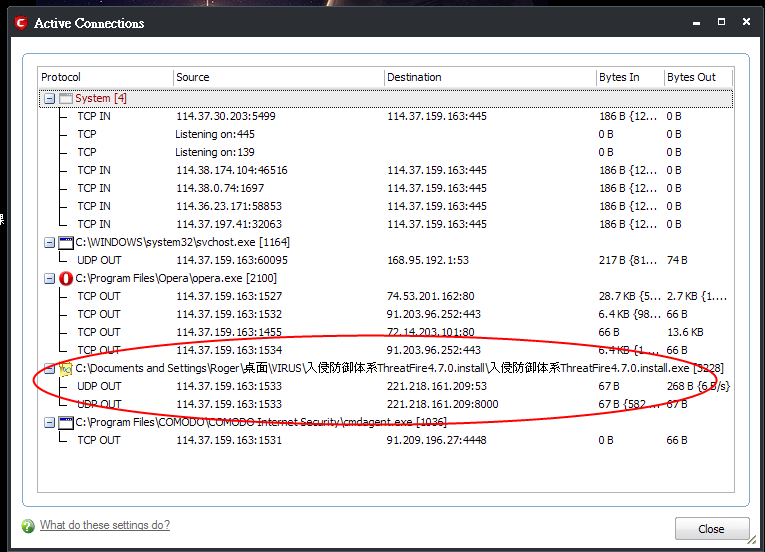Open 'What do these settings do?' link
Viewport: 765px width, 552px height.
(105, 525)
